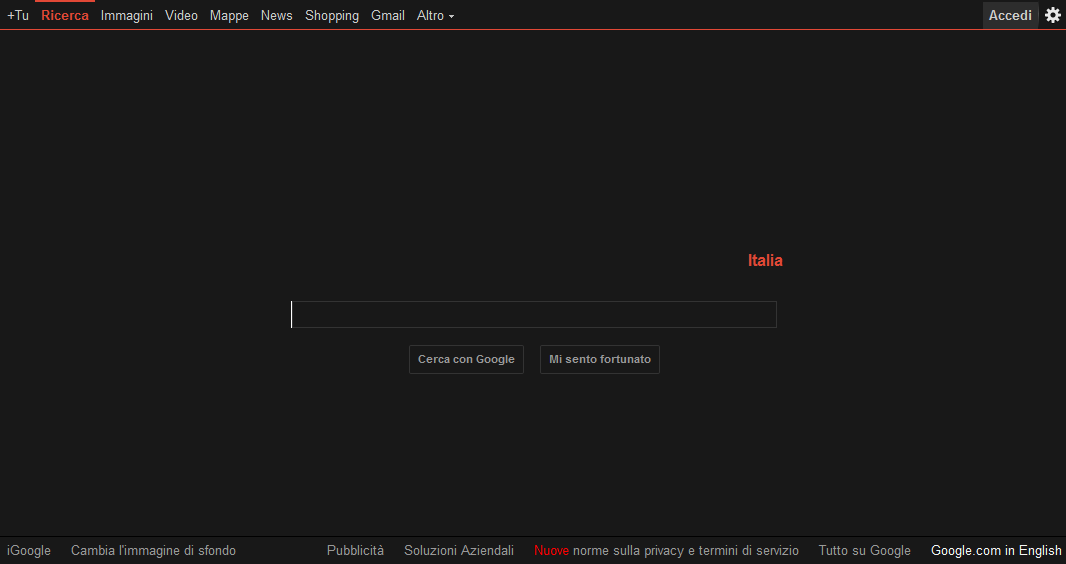Image resolution: width=1066 pixels, height=564 pixels.
Task: Open the privacy e termini di servizio link
Action: [x=666, y=550]
